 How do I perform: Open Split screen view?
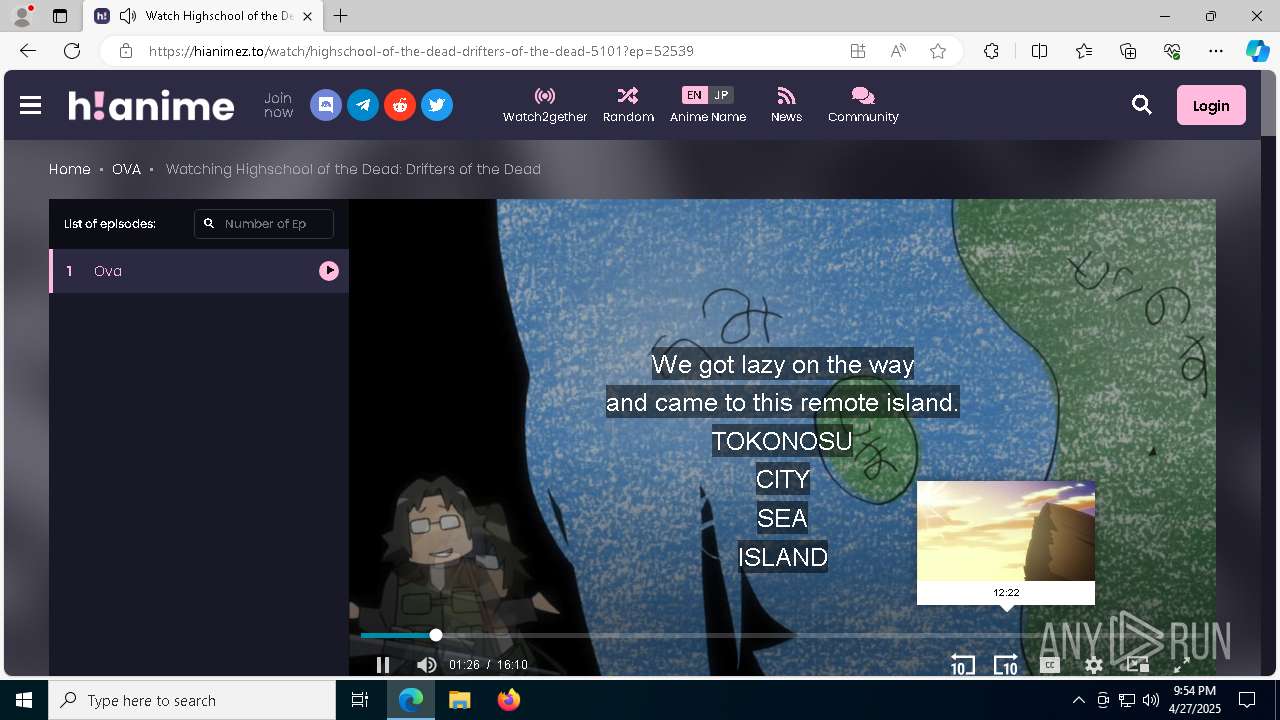click(1039, 51)
